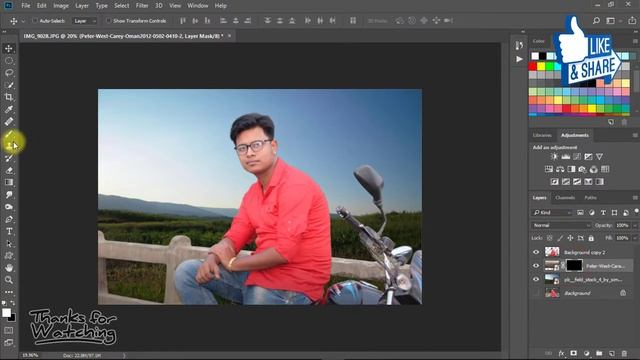Select the Dodge tool
Image resolution: width=640 pixels, height=360 pixels.
[9, 207]
